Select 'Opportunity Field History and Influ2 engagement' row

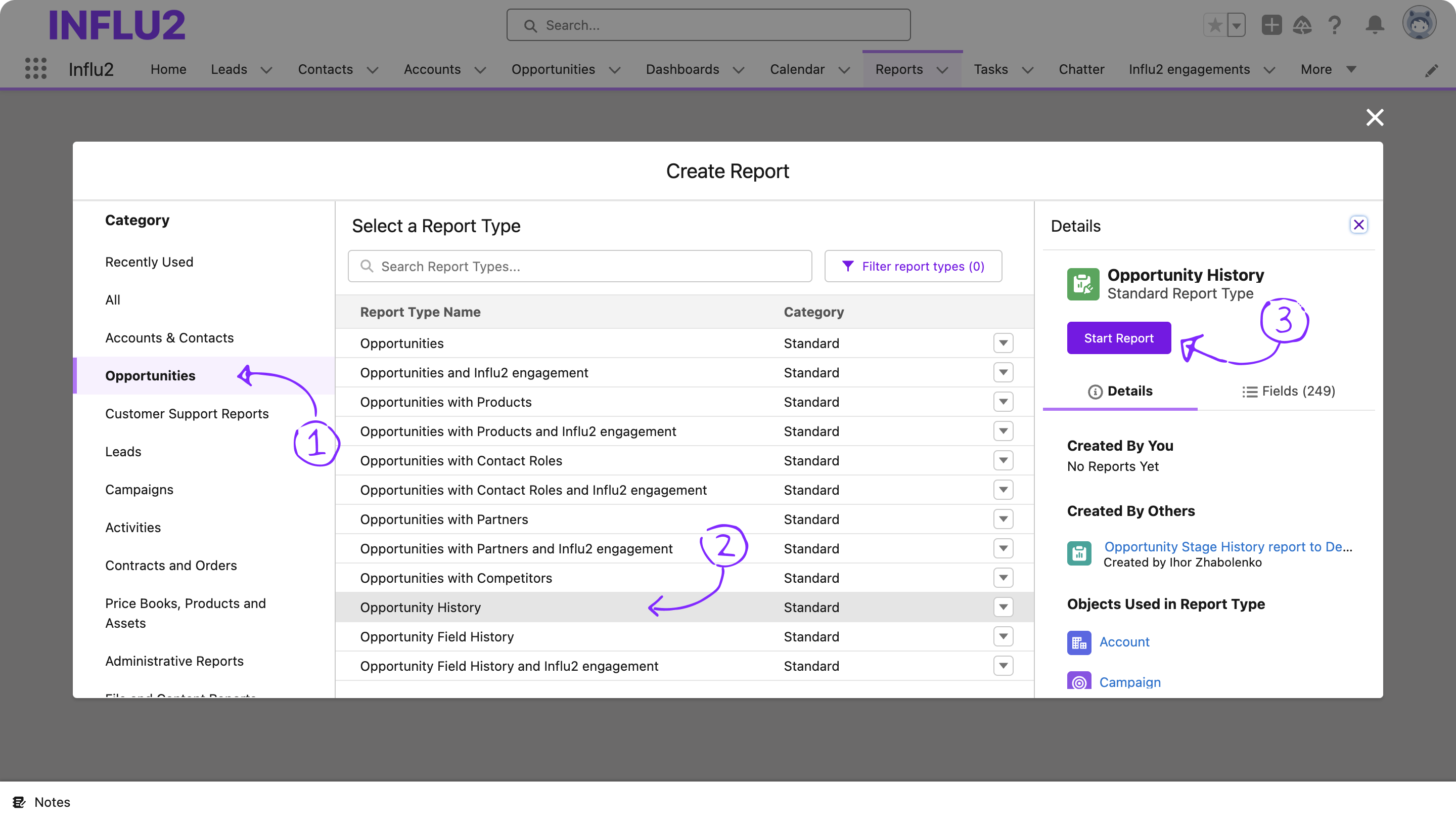point(685,666)
